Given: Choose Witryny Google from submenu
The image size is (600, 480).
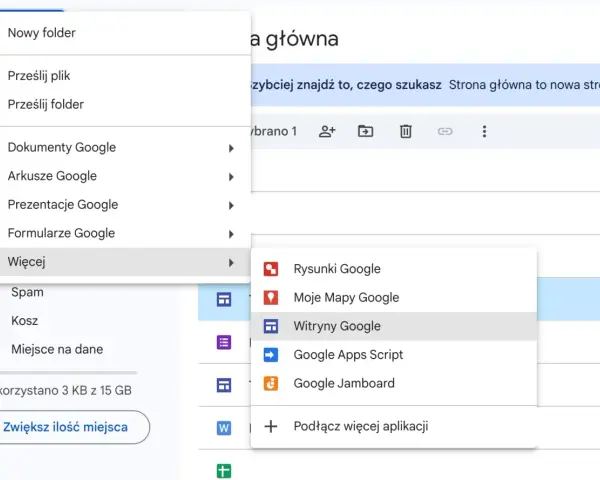Looking at the screenshot, I should pos(394,326).
